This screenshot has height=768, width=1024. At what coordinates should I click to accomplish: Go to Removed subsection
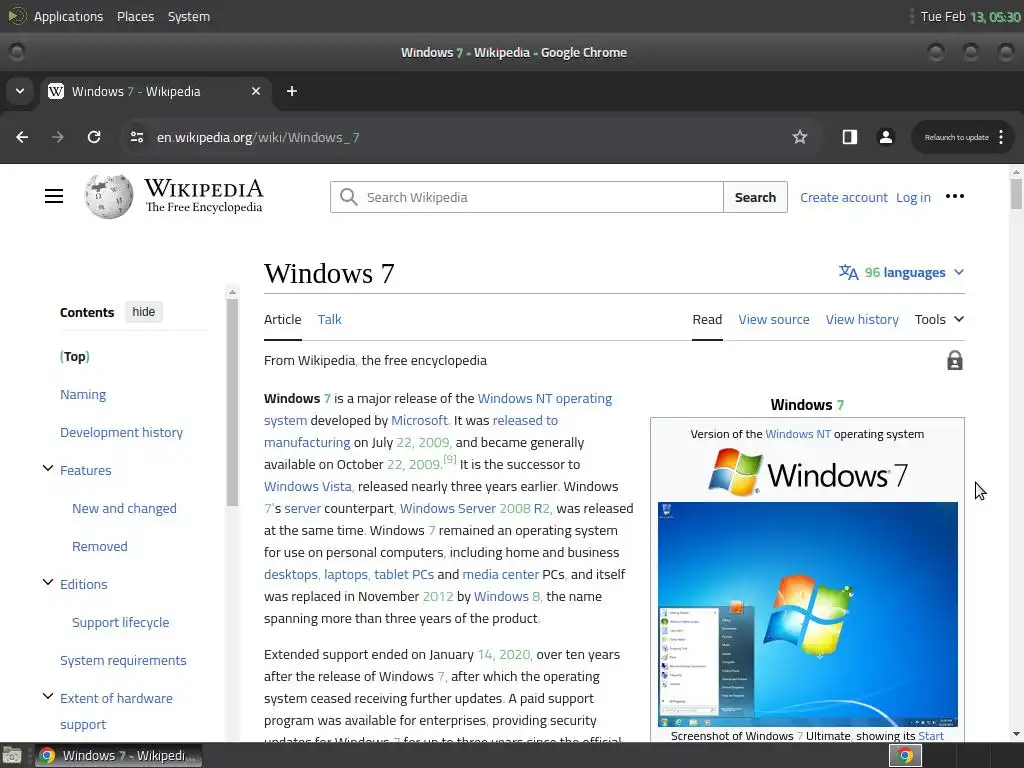(99, 546)
